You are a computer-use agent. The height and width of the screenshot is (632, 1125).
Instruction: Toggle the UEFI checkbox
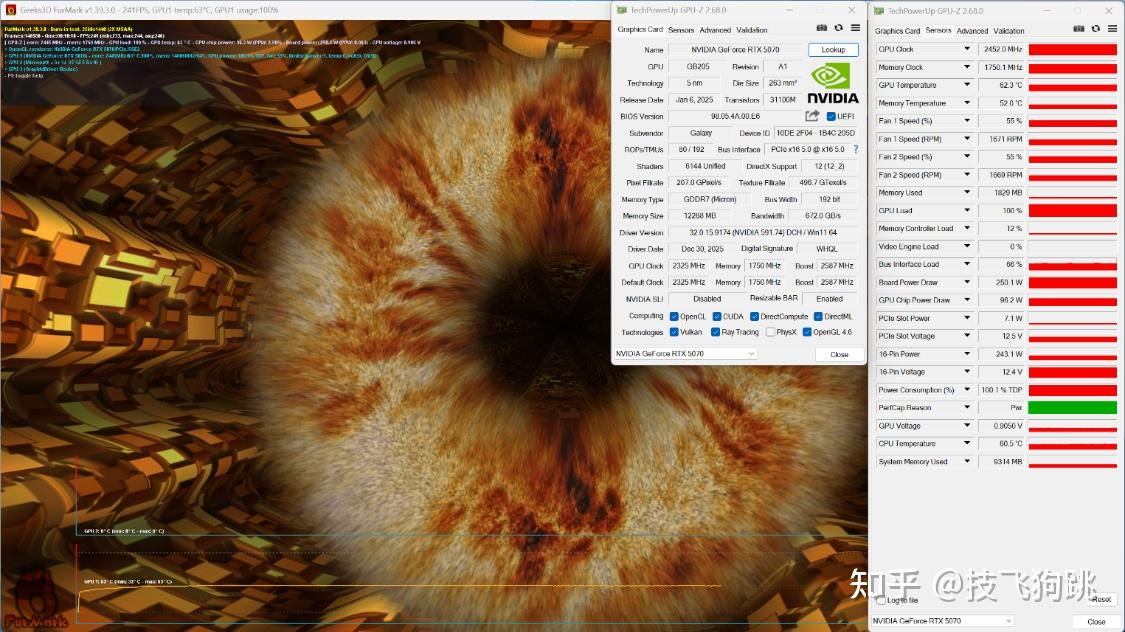tap(831, 116)
